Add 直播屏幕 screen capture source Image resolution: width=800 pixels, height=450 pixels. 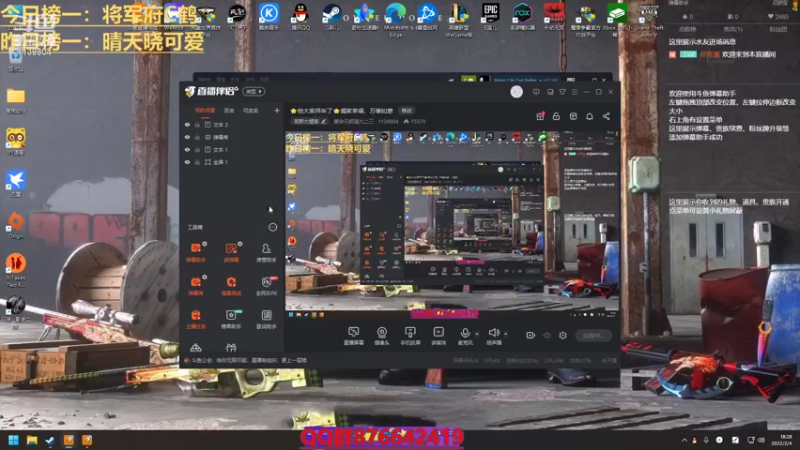click(x=353, y=336)
